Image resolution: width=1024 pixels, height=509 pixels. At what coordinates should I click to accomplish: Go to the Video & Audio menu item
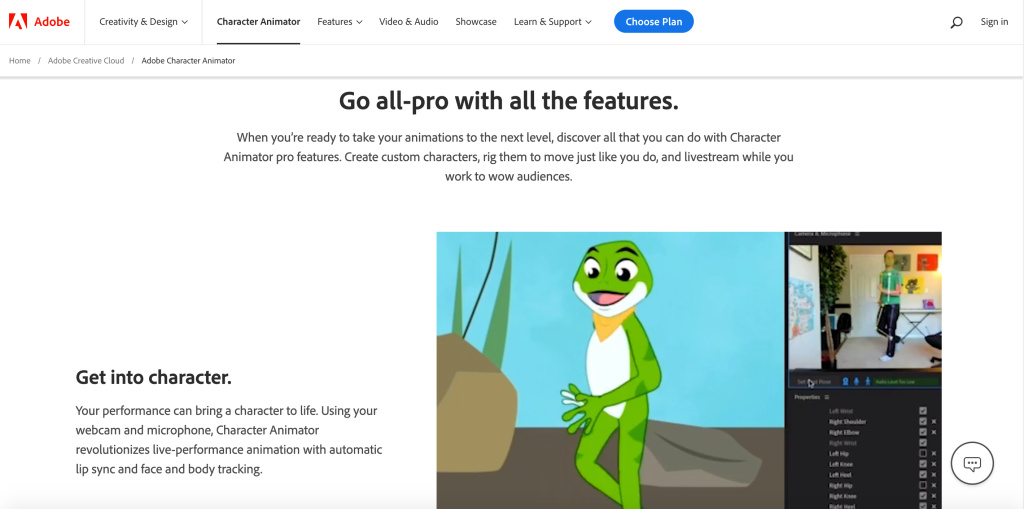point(408,22)
